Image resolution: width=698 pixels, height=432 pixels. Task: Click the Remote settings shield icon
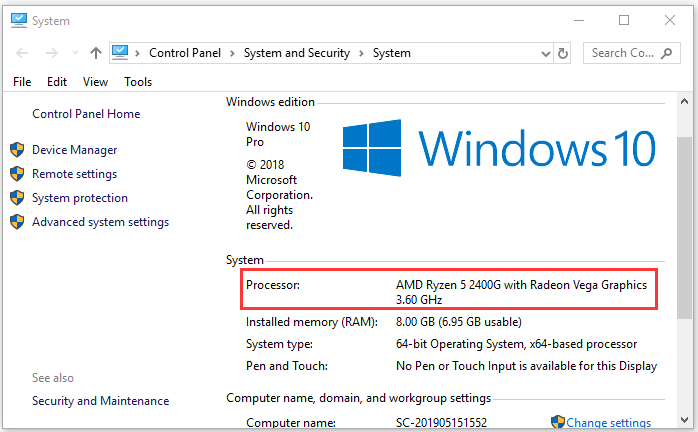click(17, 174)
